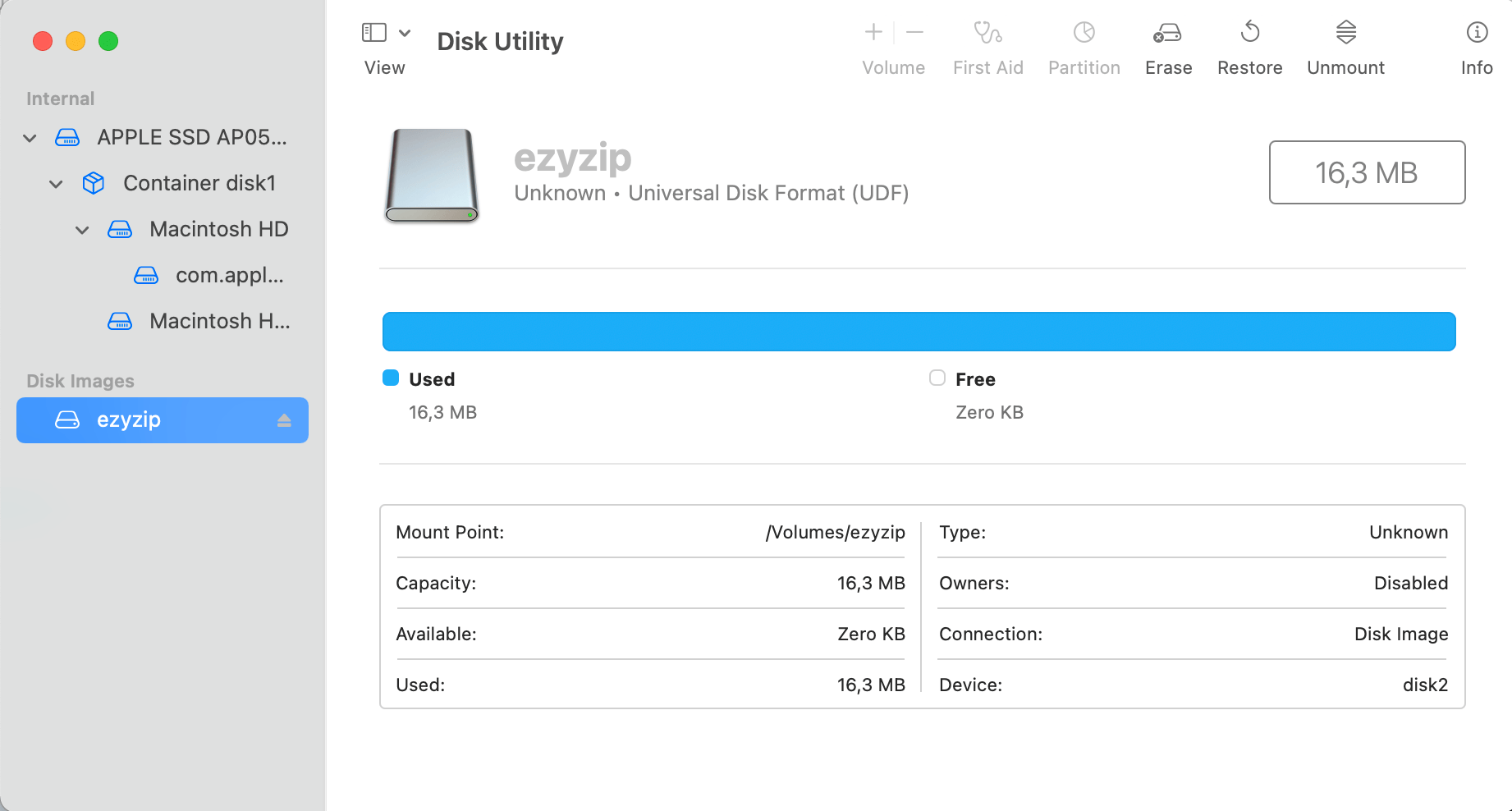Remove a Volume with the minus icon

point(914,33)
